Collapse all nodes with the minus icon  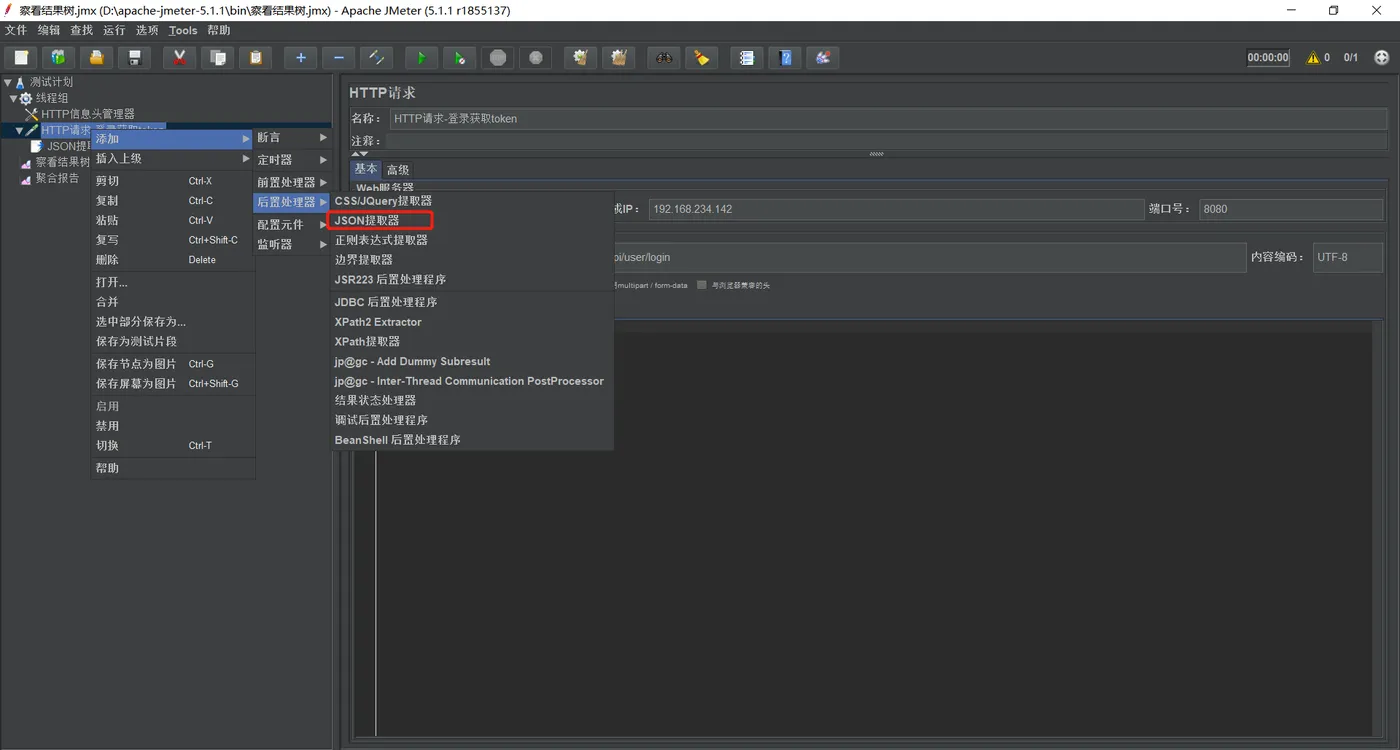coord(338,58)
